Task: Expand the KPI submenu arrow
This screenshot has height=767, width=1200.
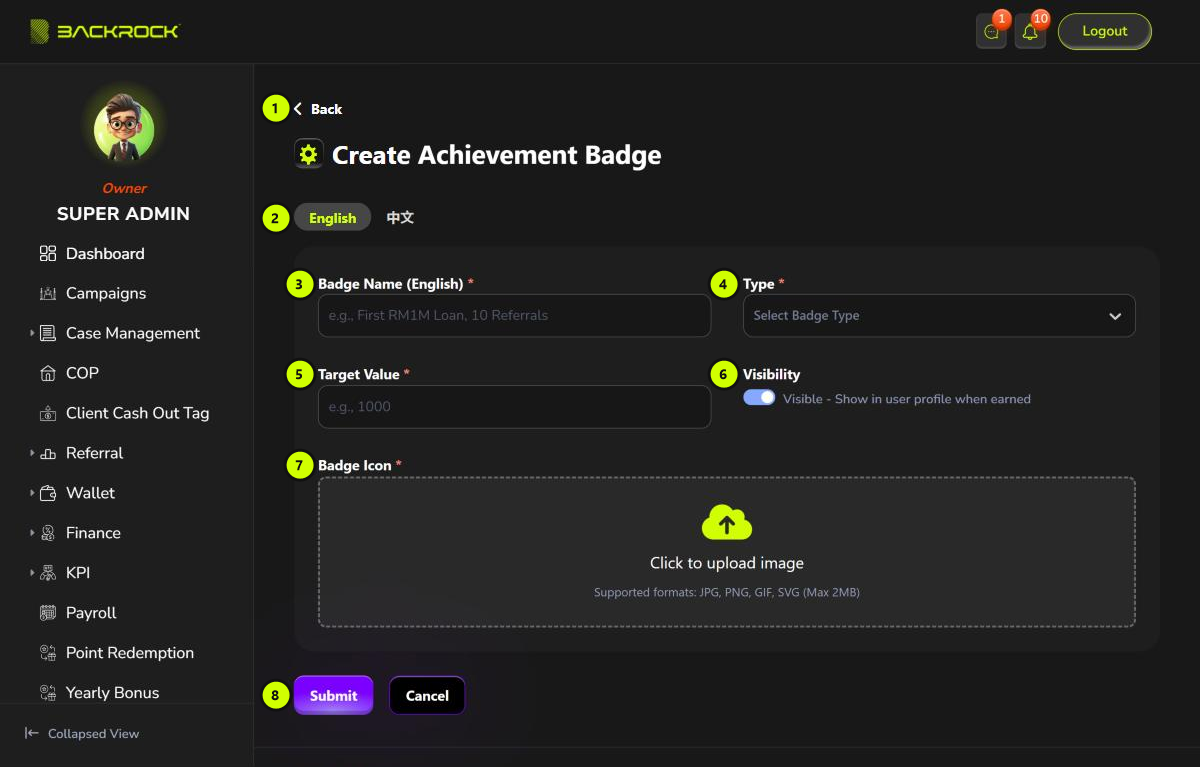Action: coord(31,573)
